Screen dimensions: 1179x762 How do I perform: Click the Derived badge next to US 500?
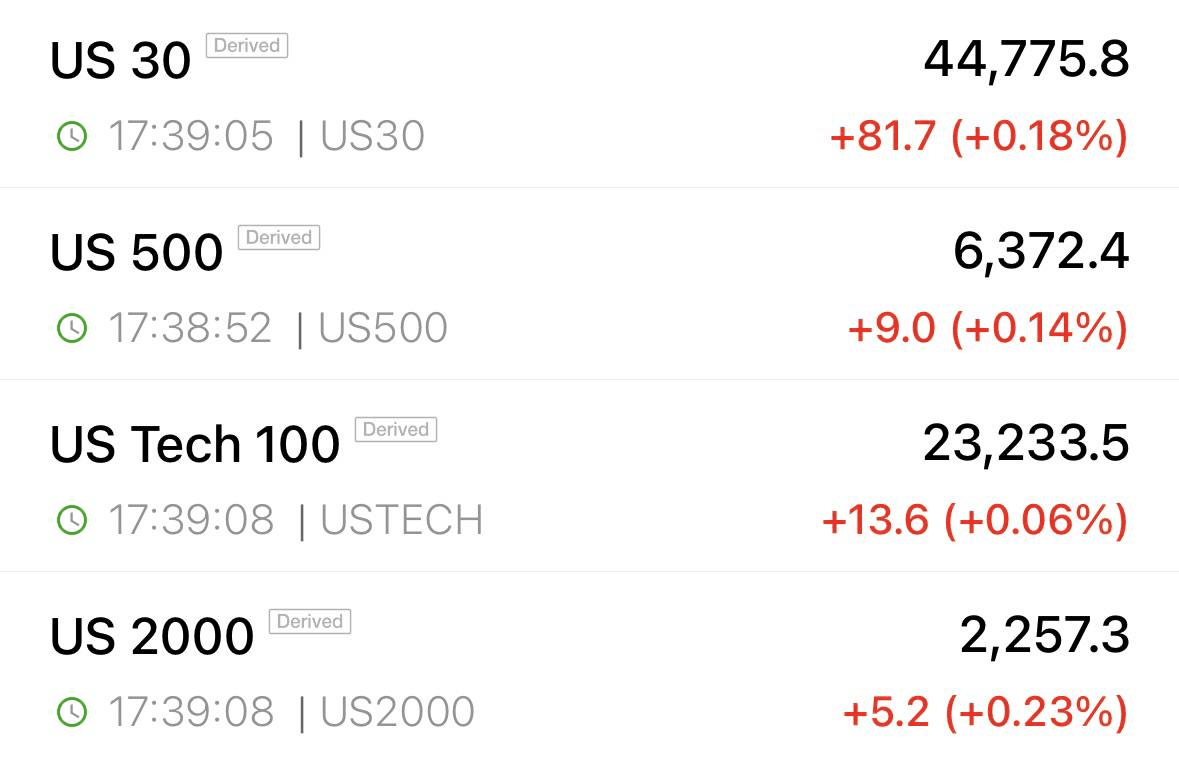click(x=279, y=238)
